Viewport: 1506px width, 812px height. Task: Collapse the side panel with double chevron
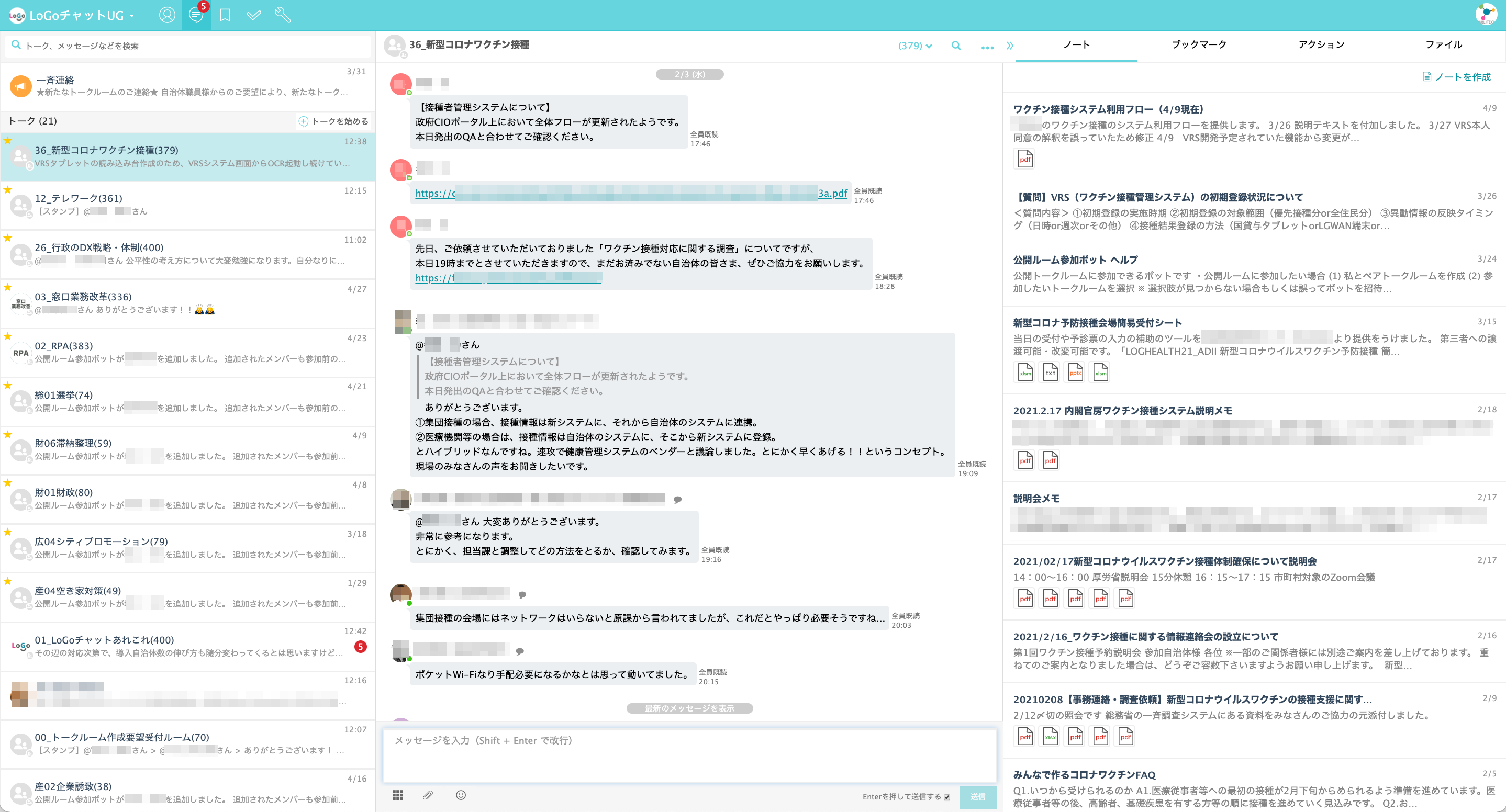coord(1010,46)
